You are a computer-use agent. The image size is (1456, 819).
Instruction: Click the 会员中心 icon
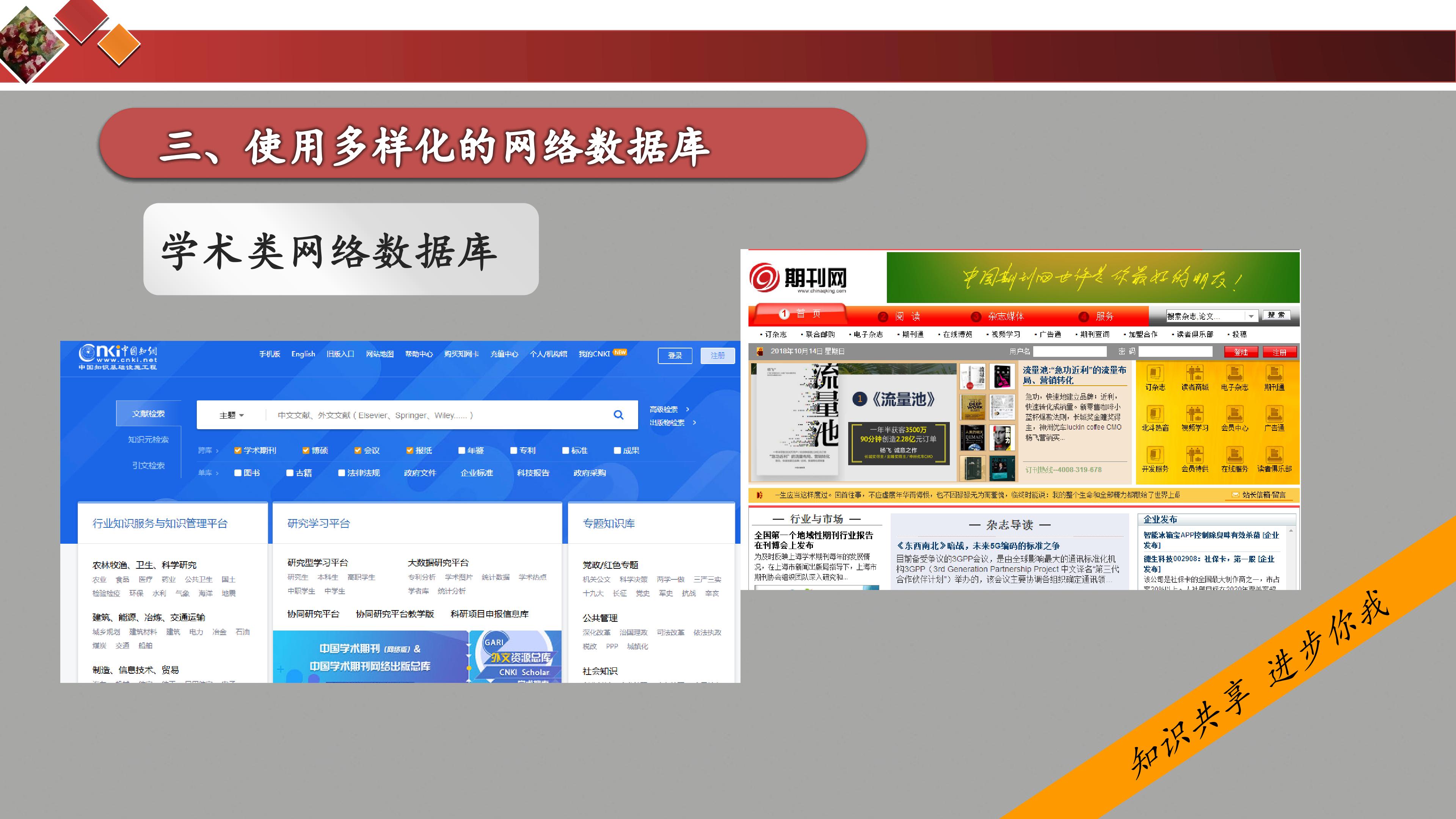pos(1235,414)
